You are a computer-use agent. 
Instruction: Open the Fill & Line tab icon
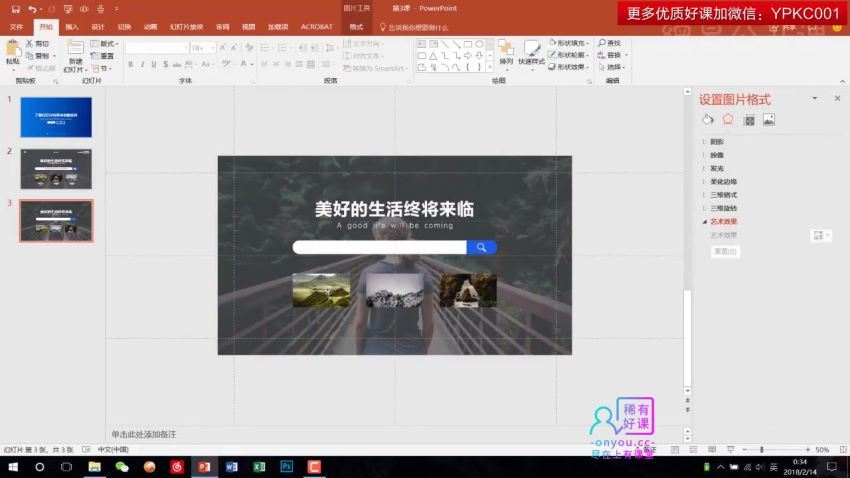(x=708, y=119)
